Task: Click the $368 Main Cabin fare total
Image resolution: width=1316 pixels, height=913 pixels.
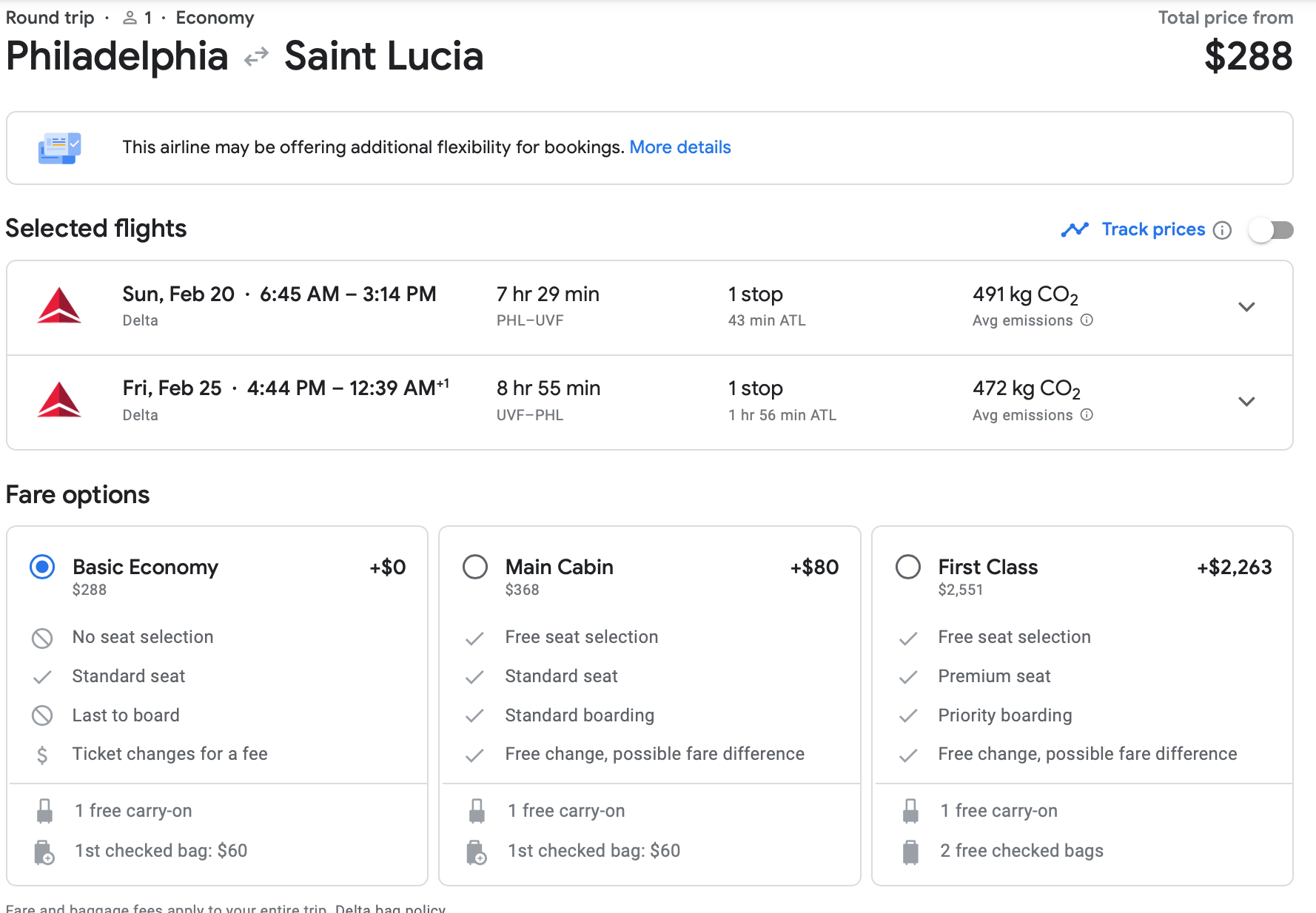Action: pyautogui.click(x=522, y=590)
